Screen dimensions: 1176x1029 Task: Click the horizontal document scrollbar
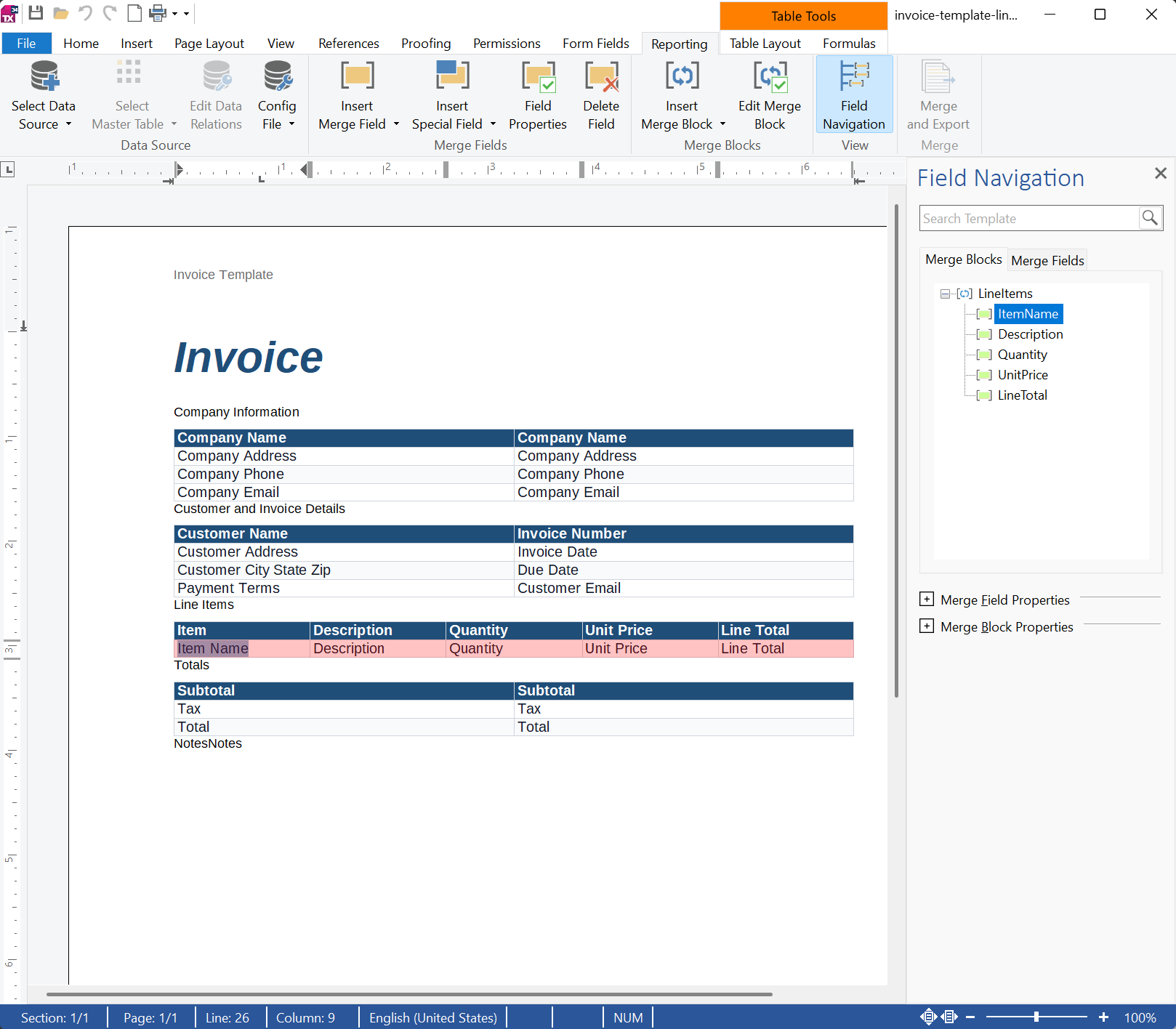[x=409, y=994]
